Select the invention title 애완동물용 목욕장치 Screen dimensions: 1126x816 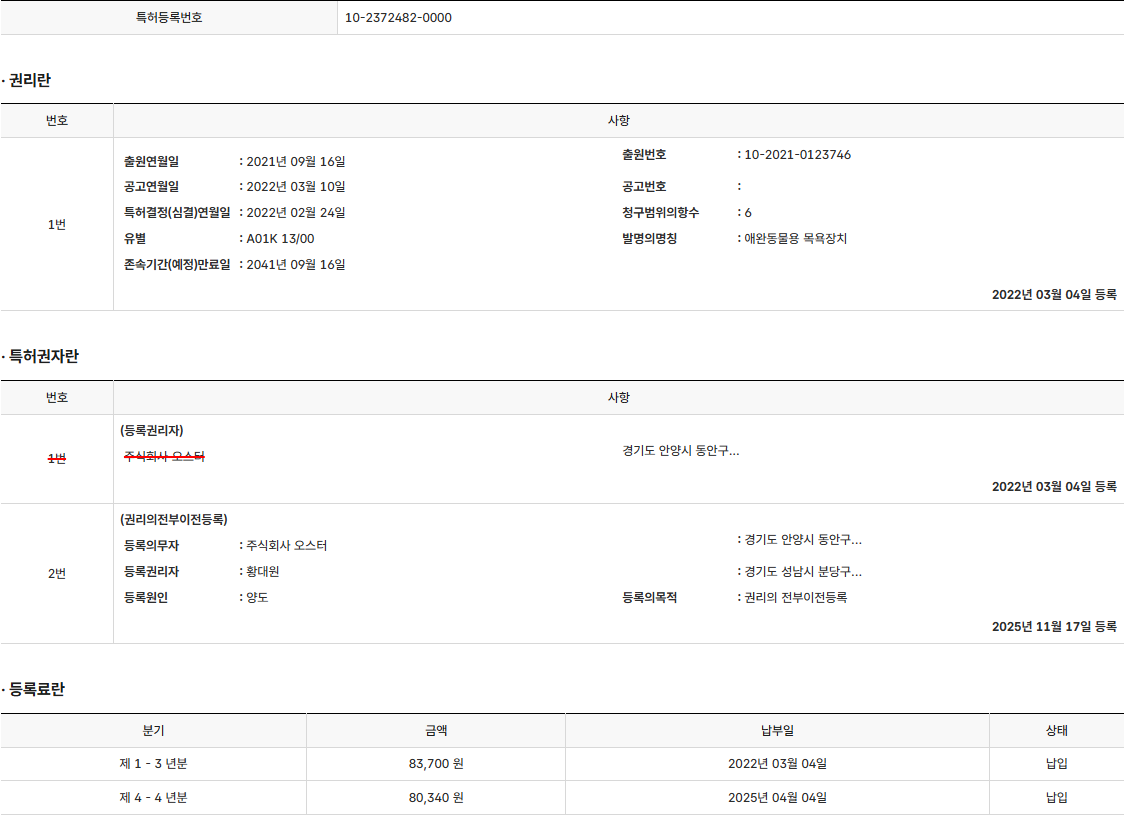795,239
